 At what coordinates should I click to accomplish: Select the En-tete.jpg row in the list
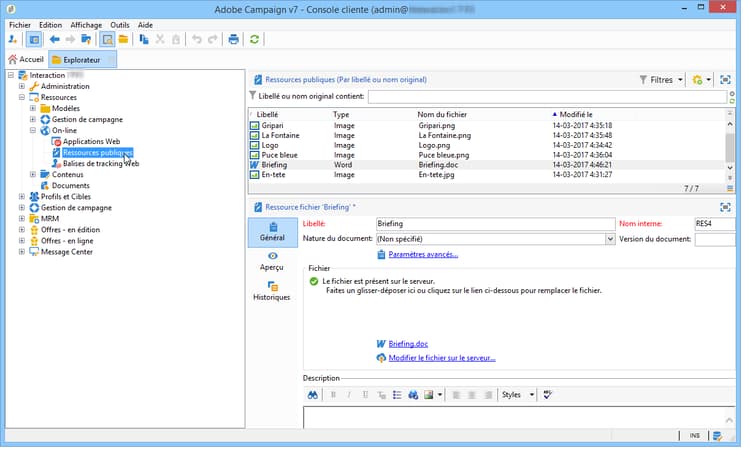[x=488, y=175]
